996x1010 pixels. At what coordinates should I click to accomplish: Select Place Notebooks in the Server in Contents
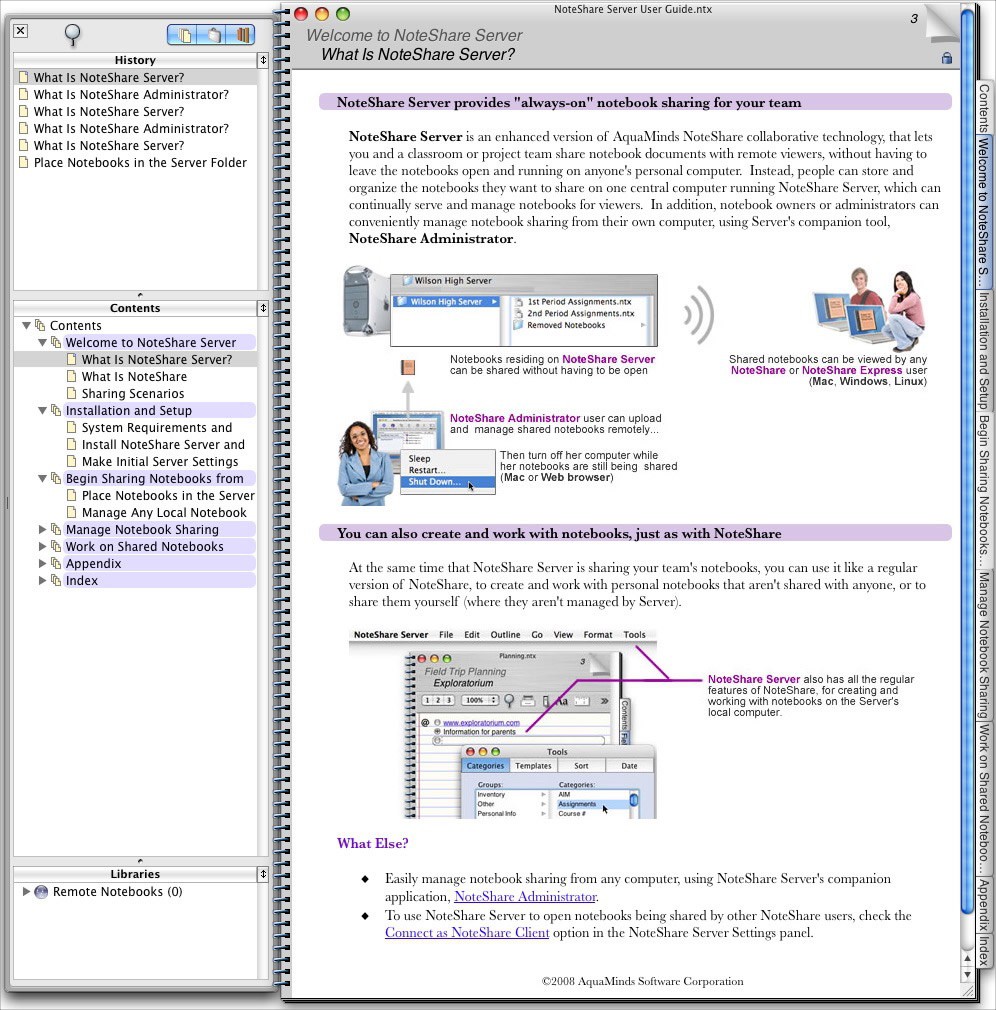pos(168,495)
